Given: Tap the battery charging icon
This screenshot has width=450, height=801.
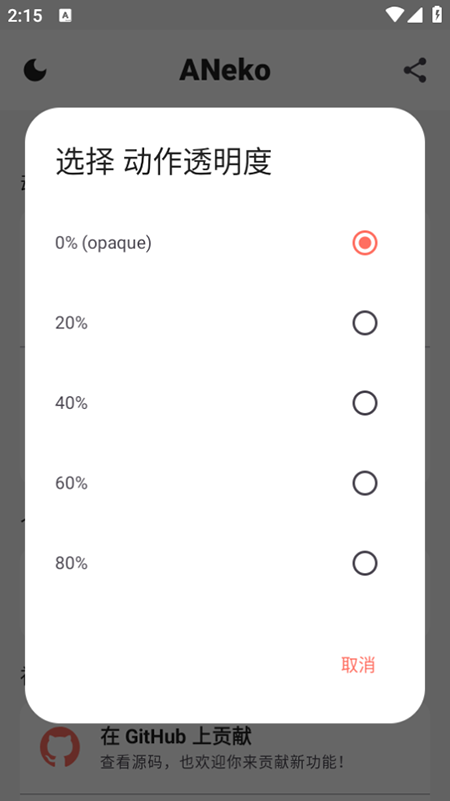Looking at the screenshot, I should tap(437, 14).
